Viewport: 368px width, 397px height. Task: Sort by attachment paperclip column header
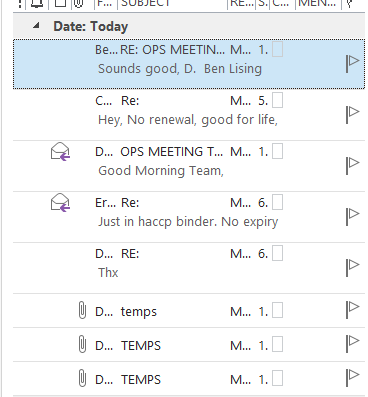click(78, 3)
